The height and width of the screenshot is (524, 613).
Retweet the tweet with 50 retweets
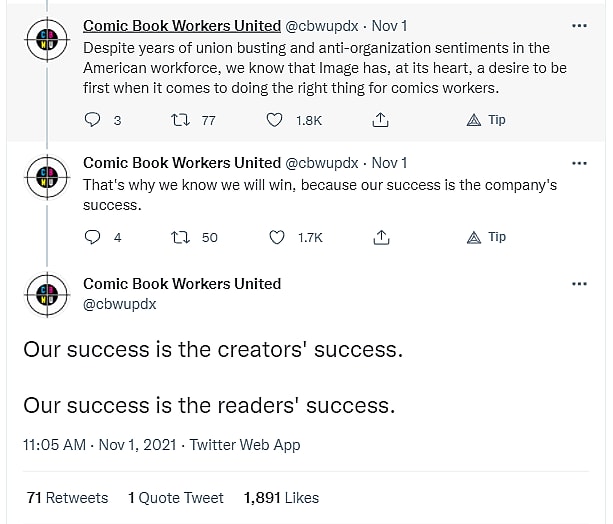tap(181, 237)
